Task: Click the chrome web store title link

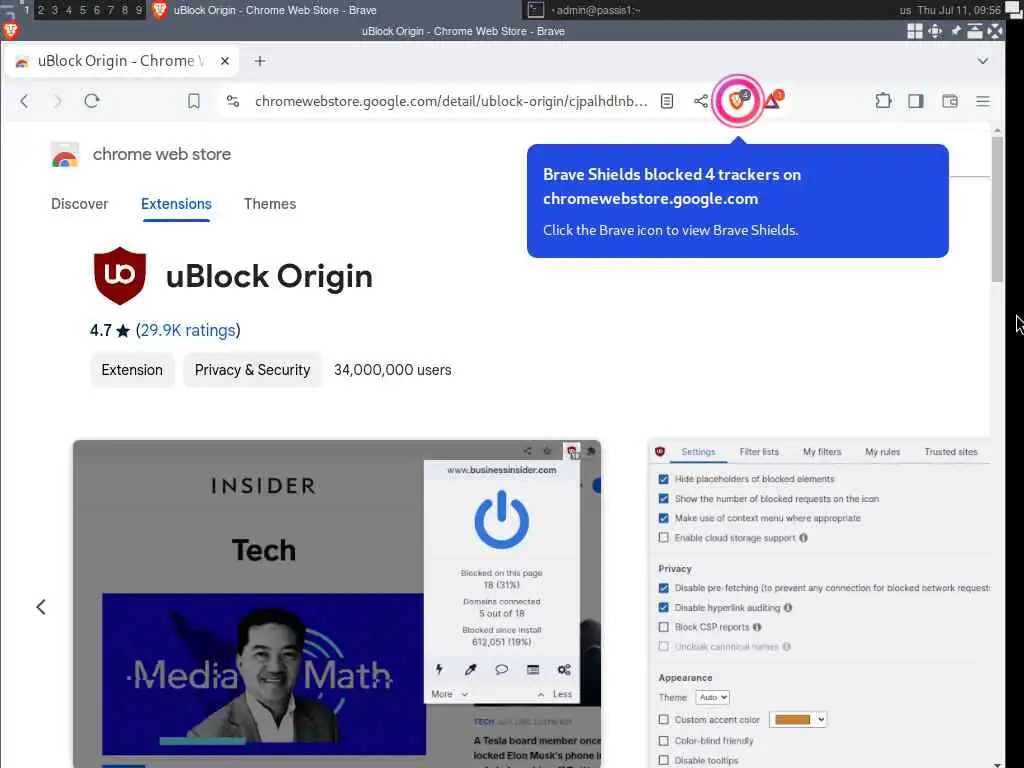Action: tap(161, 154)
